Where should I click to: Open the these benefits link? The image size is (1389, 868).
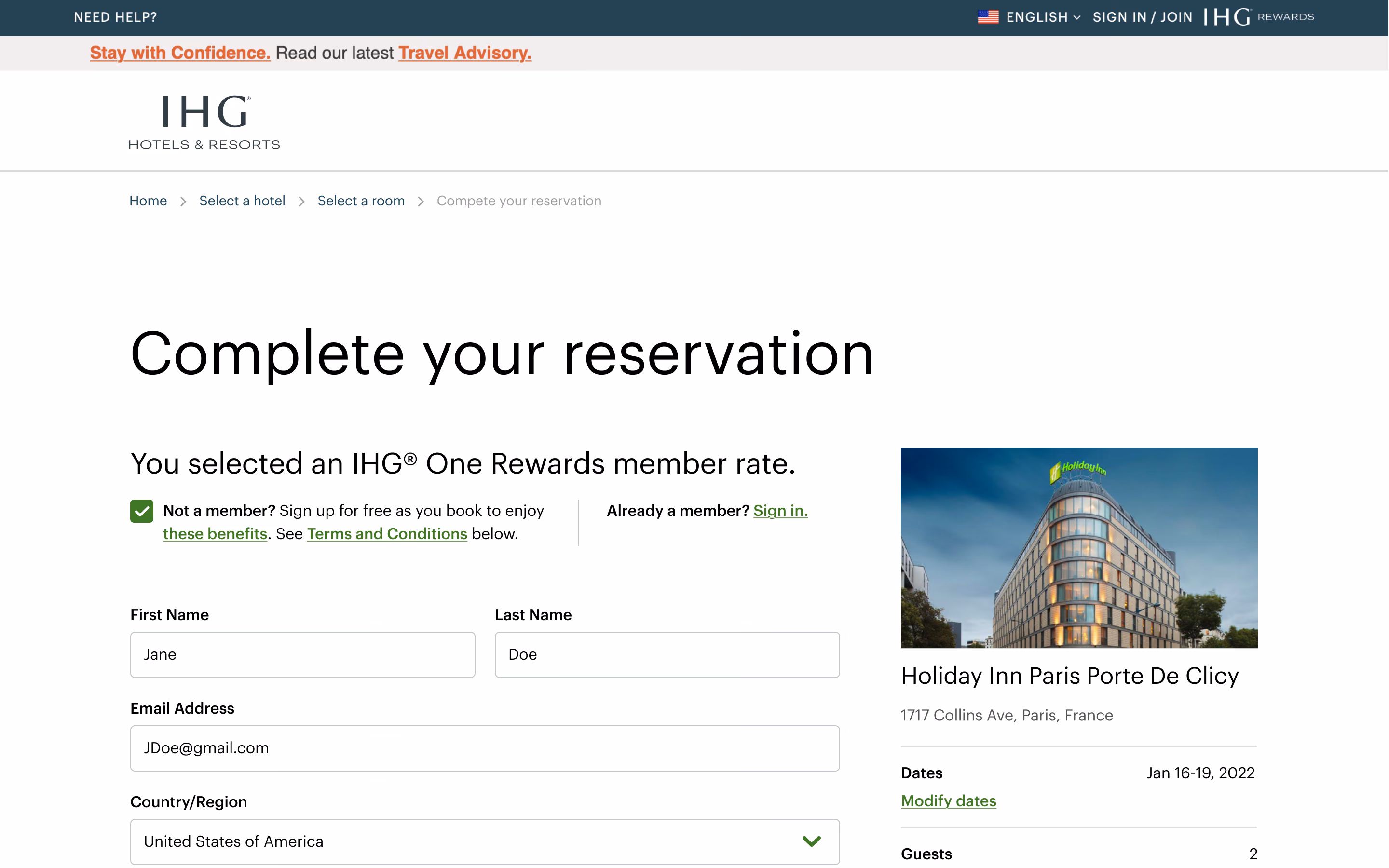(x=215, y=534)
